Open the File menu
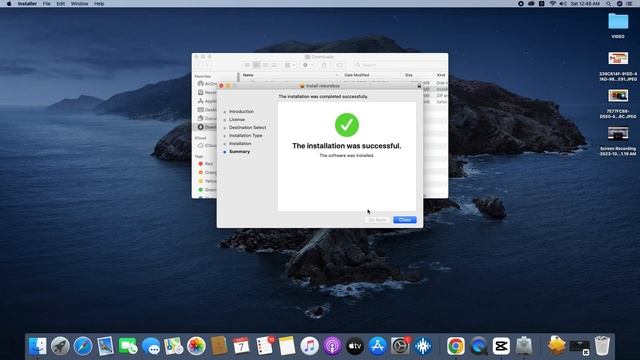 click(47, 4)
